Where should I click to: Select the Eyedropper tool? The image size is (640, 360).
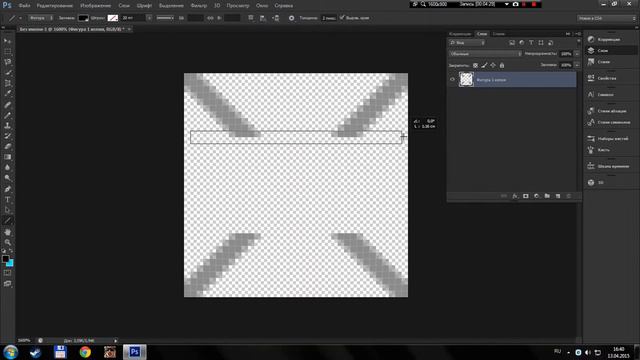7,93
